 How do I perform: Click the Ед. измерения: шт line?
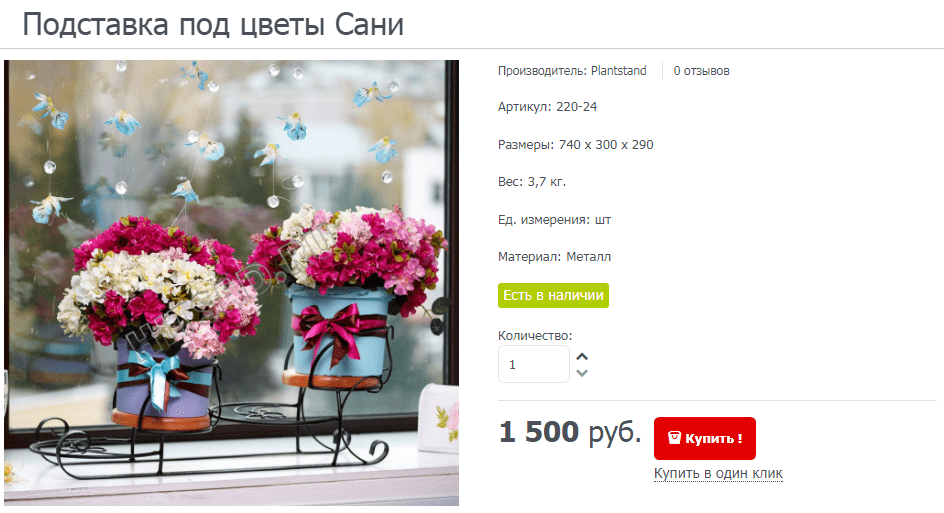tap(554, 220)
